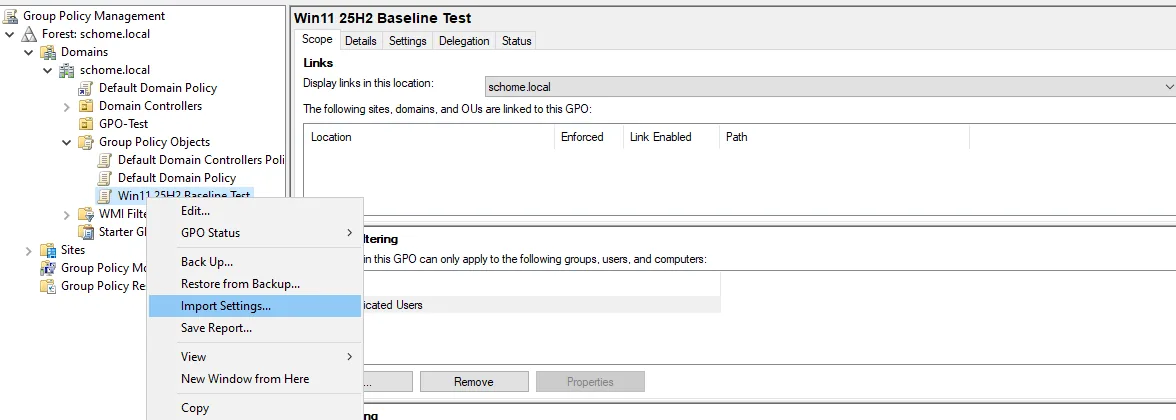Select Restore from Backup... menu entry
1176x420 pixels.
click(255, 284)
